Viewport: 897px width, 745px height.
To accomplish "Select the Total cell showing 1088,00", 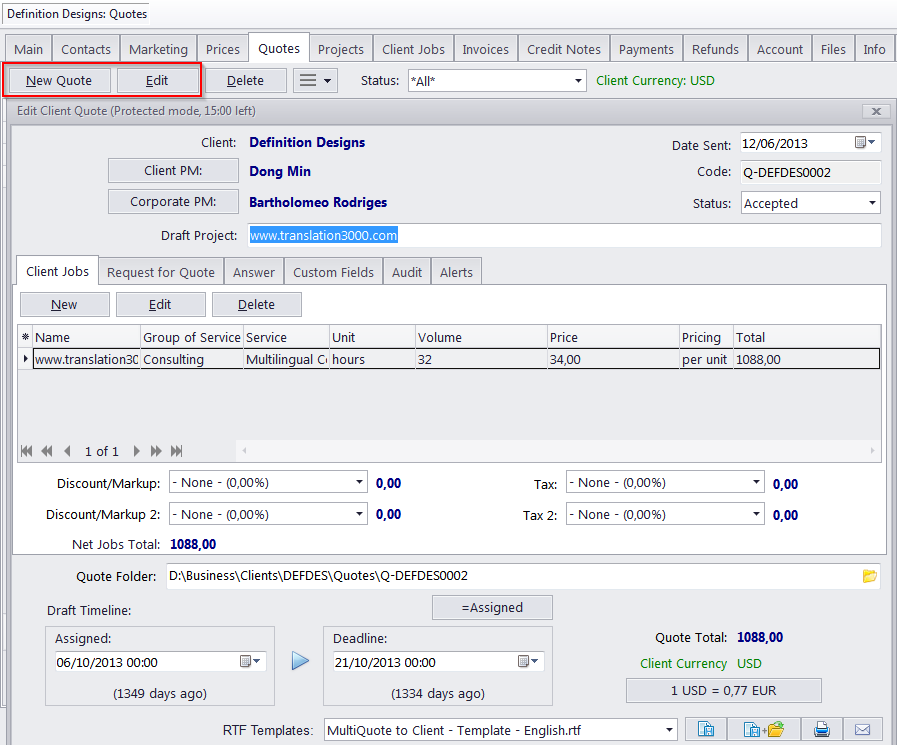I will pyautogui.click(x=807, y=359).
